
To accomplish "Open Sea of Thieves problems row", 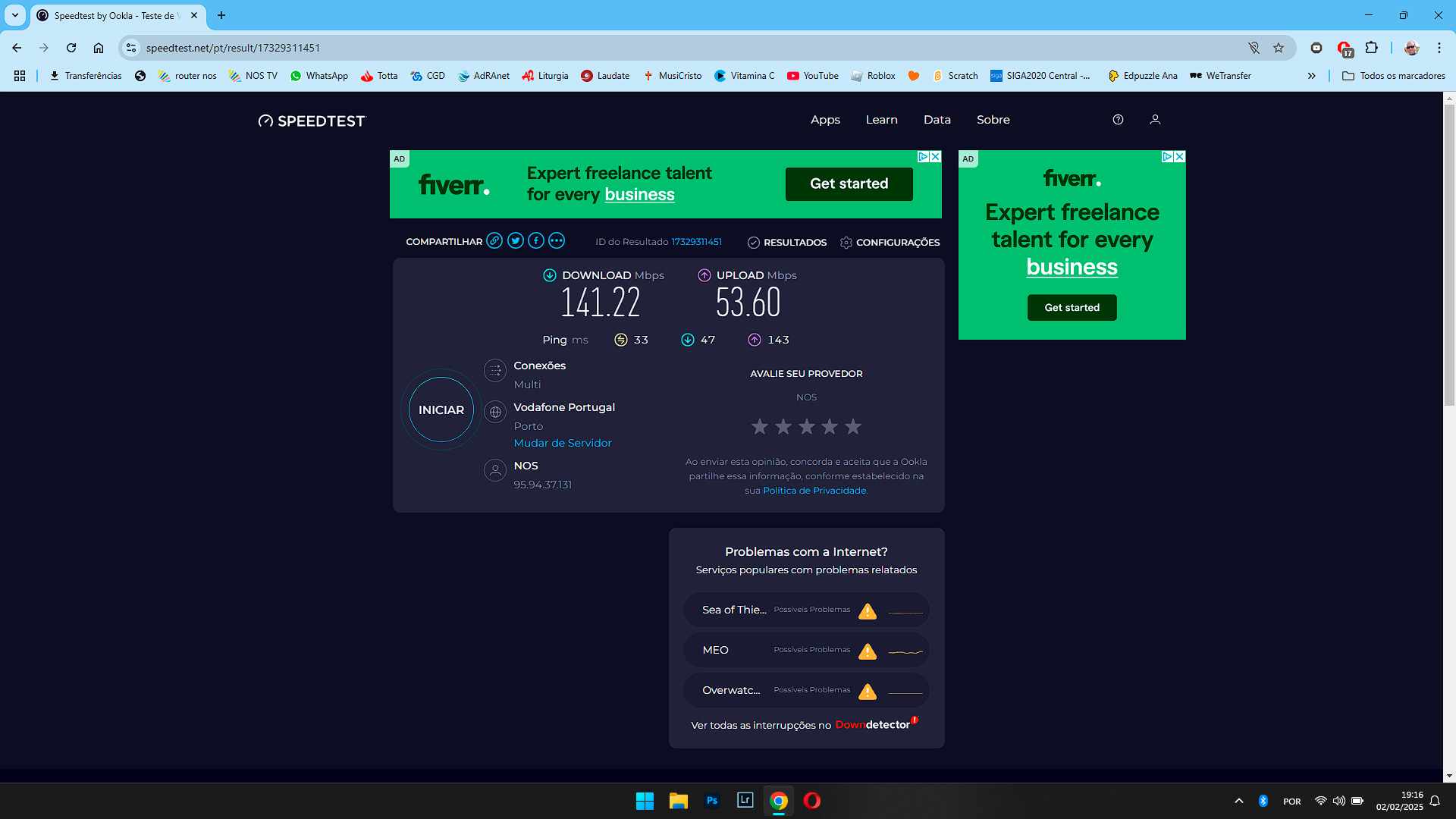I will coord(806,610).
